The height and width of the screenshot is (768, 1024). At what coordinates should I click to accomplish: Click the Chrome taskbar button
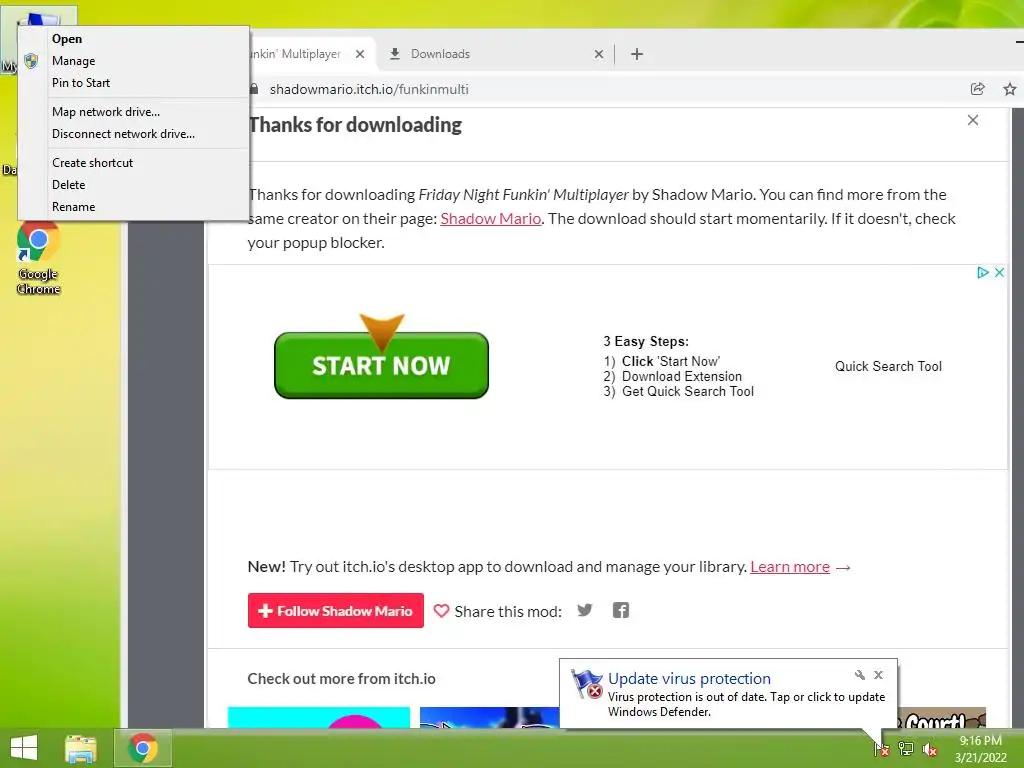coord(143,748)
